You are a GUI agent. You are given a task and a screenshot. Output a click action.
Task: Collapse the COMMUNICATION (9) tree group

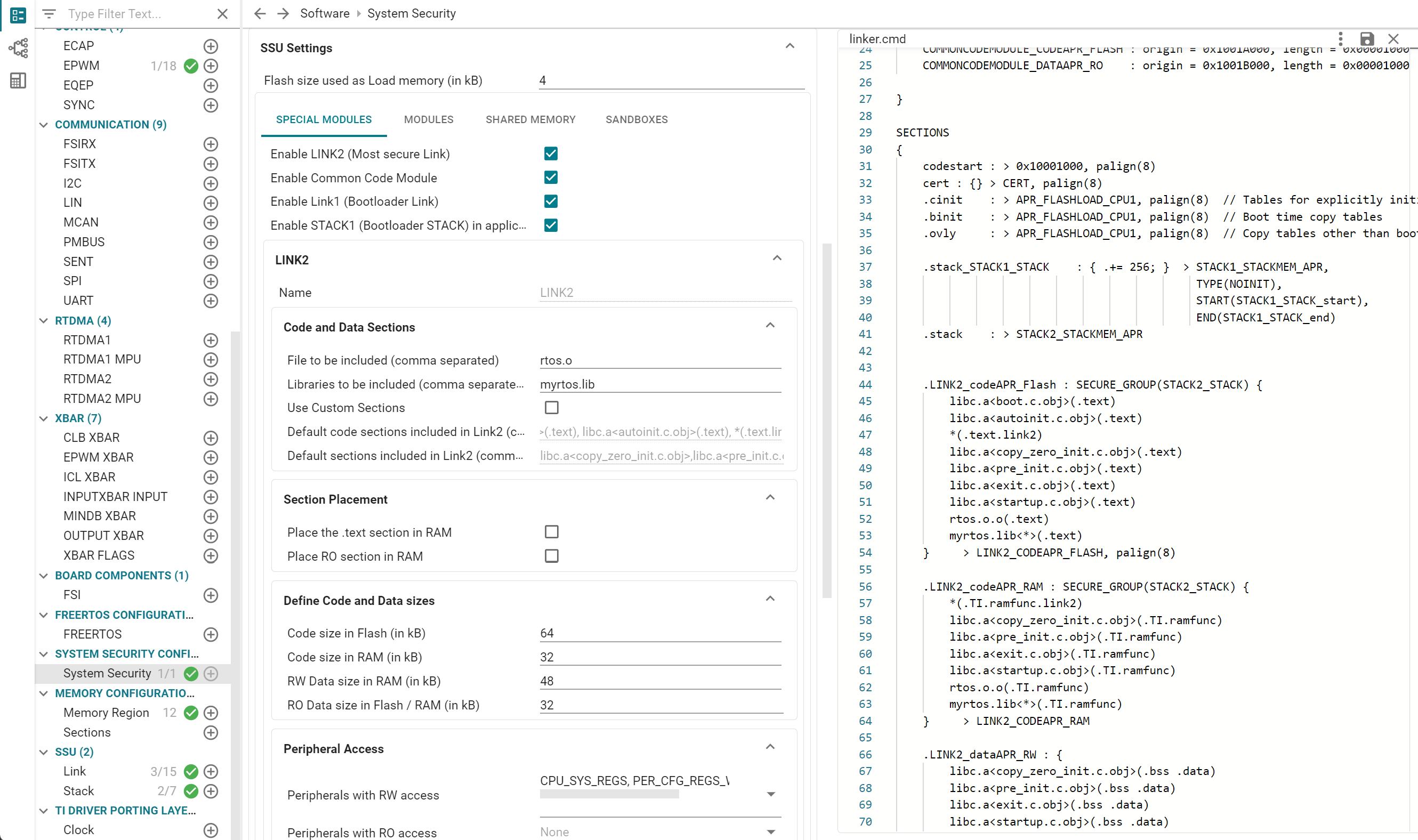coord(44,125)
